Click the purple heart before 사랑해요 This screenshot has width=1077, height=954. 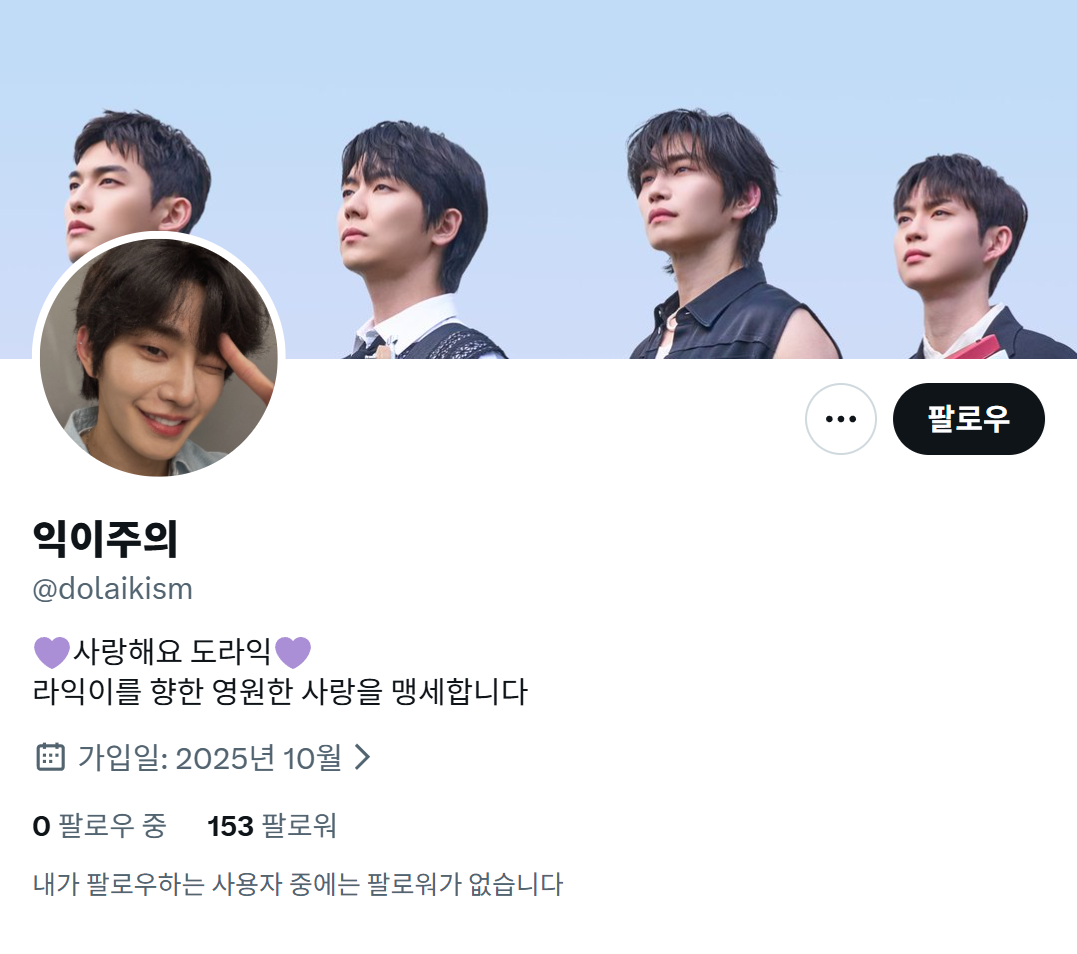pyautogui.click(x=52, y=652)
